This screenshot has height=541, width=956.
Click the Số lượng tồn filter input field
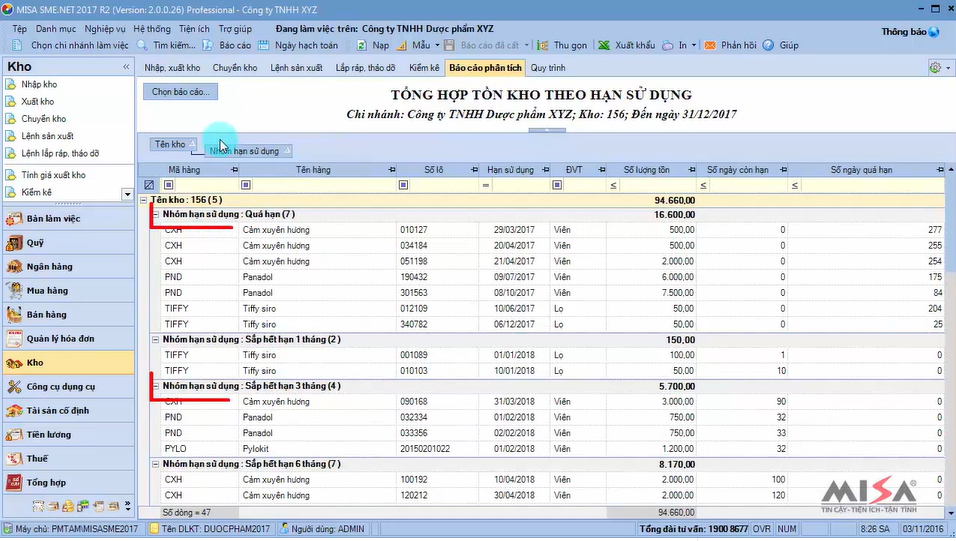(658, 185)
